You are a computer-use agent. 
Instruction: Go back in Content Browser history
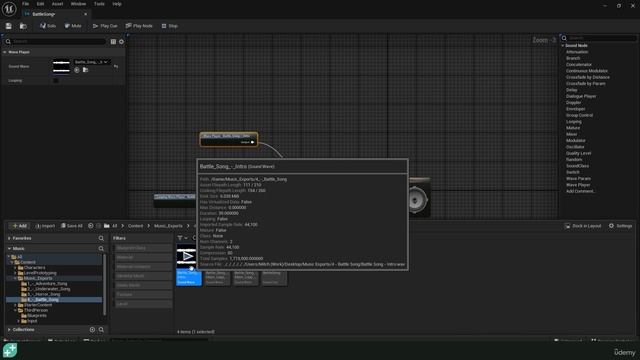click(x=91, y=226)
